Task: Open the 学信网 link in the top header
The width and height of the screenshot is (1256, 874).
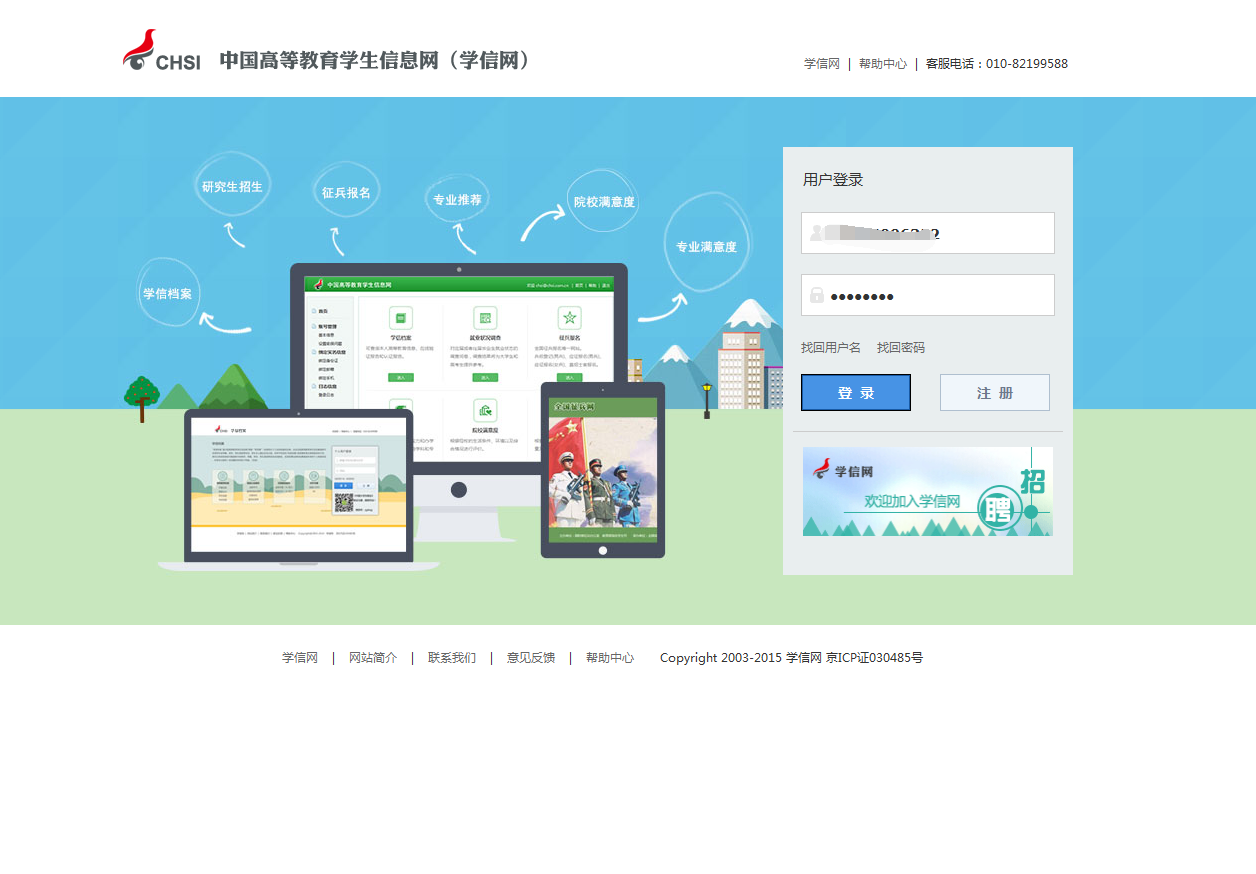Action: pyautogui.click(x=822, y=64)
